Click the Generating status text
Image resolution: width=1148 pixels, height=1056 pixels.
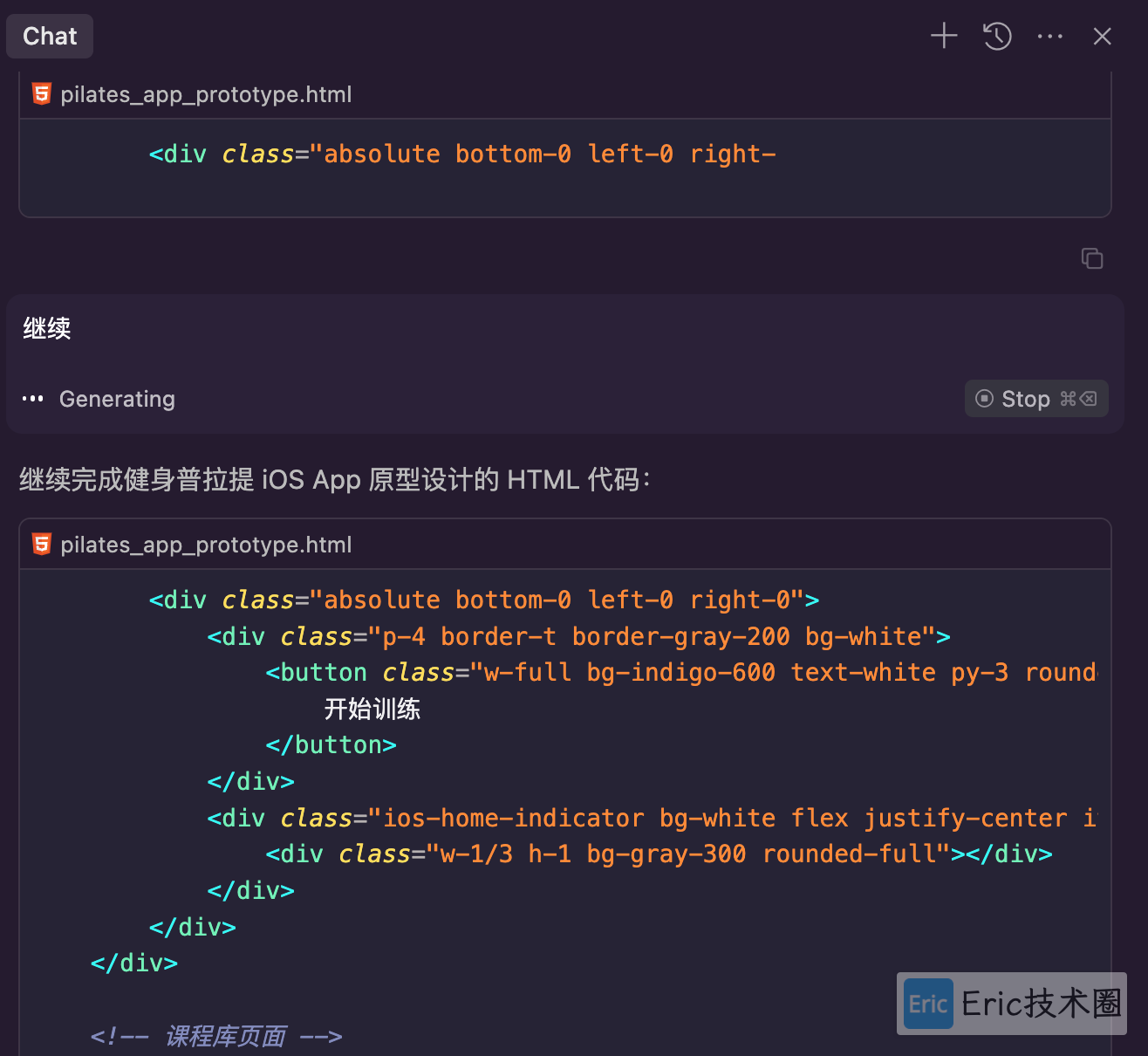click(x=117, y=399)
